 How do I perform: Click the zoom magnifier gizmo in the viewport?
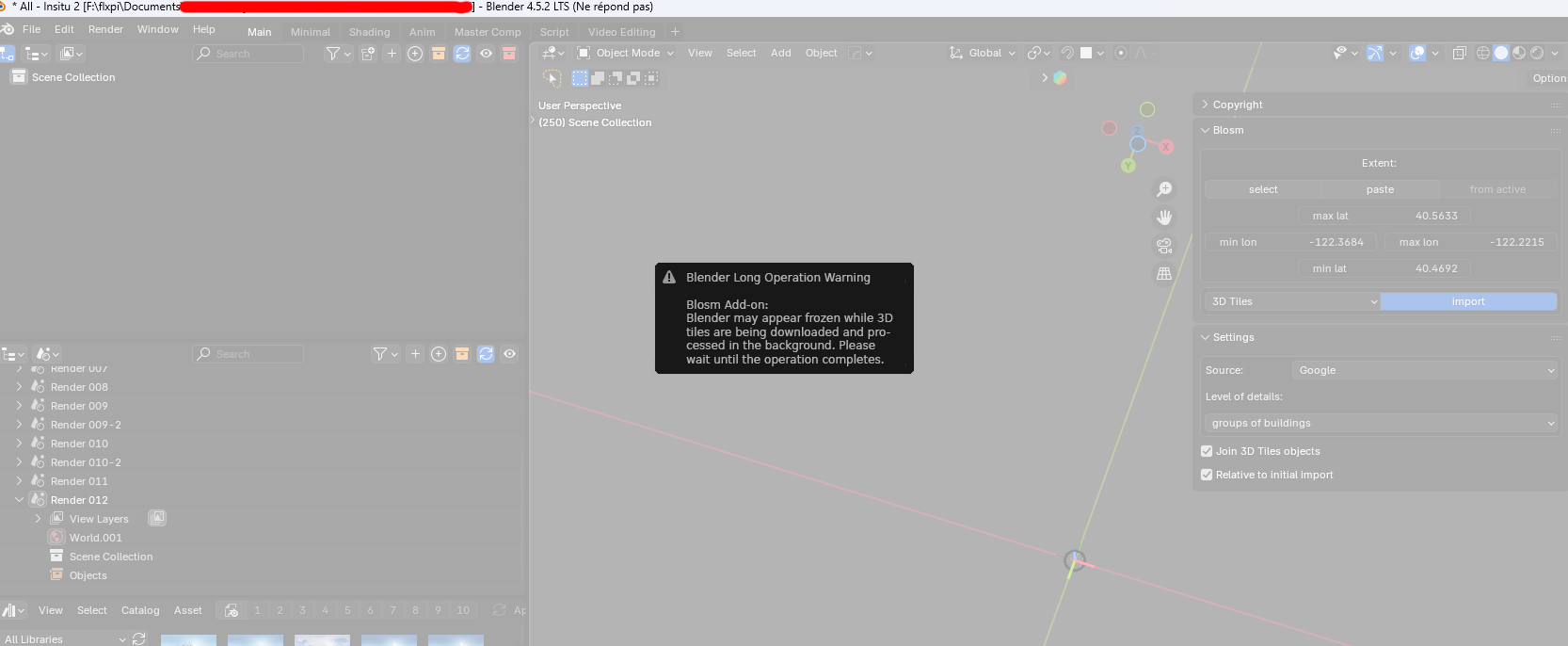pos(1164,189)
